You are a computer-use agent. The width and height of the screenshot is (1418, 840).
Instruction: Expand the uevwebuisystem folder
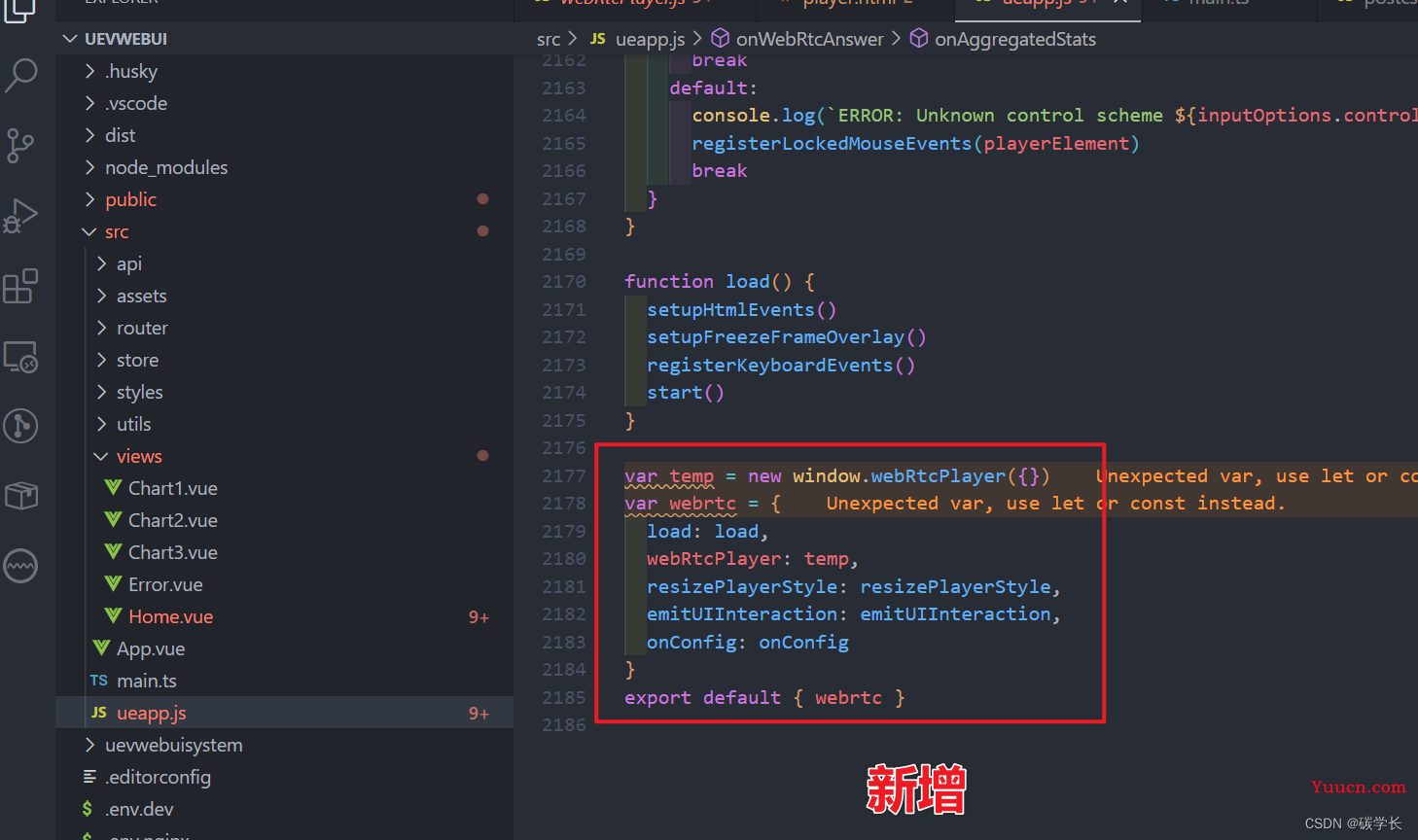click(x=90, y=745)
